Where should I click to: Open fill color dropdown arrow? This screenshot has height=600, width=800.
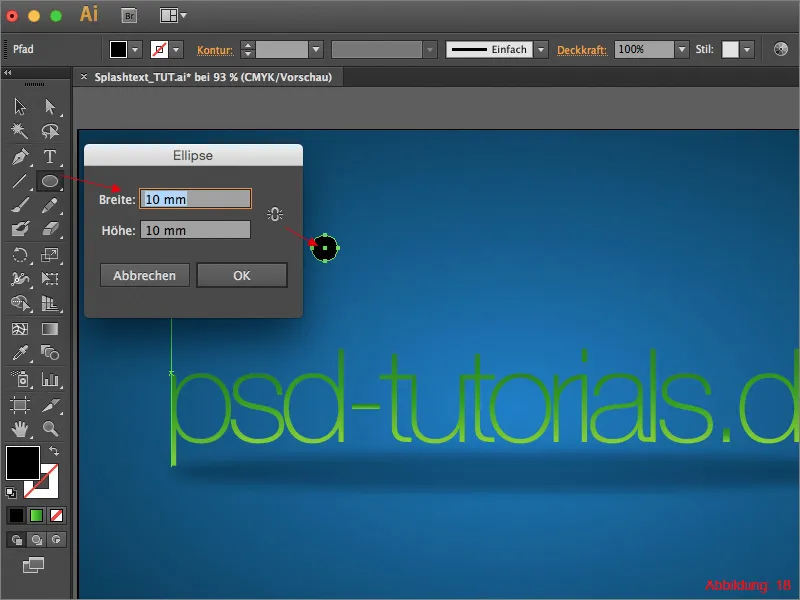point(135,49)
